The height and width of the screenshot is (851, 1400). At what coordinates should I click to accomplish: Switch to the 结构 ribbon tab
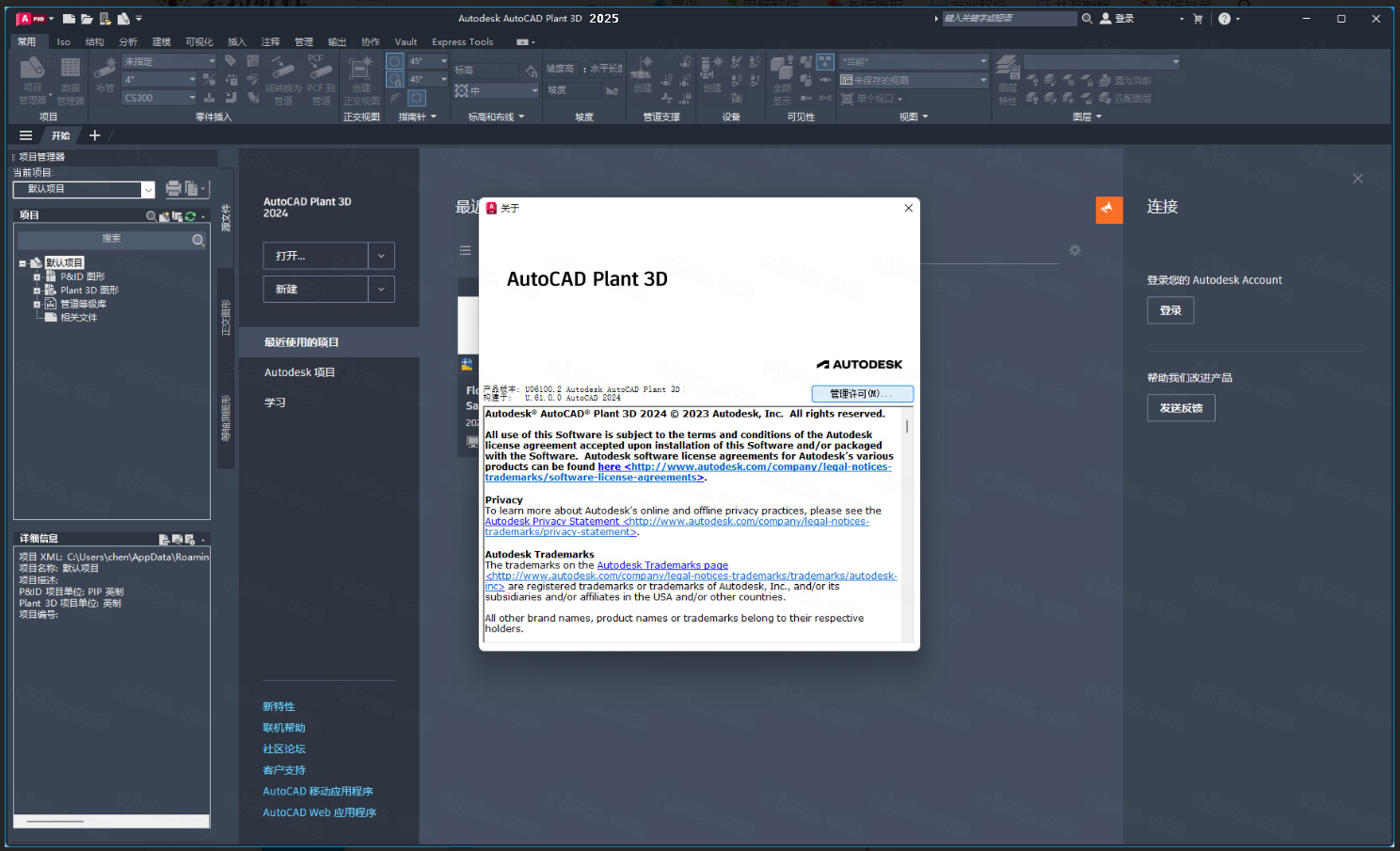pos(94,41)
